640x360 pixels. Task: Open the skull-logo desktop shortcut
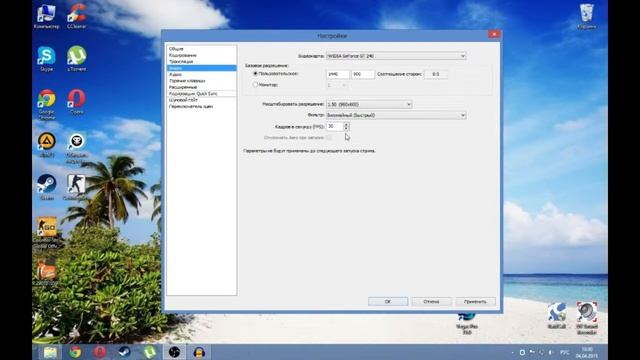click(x=76, y=148)
